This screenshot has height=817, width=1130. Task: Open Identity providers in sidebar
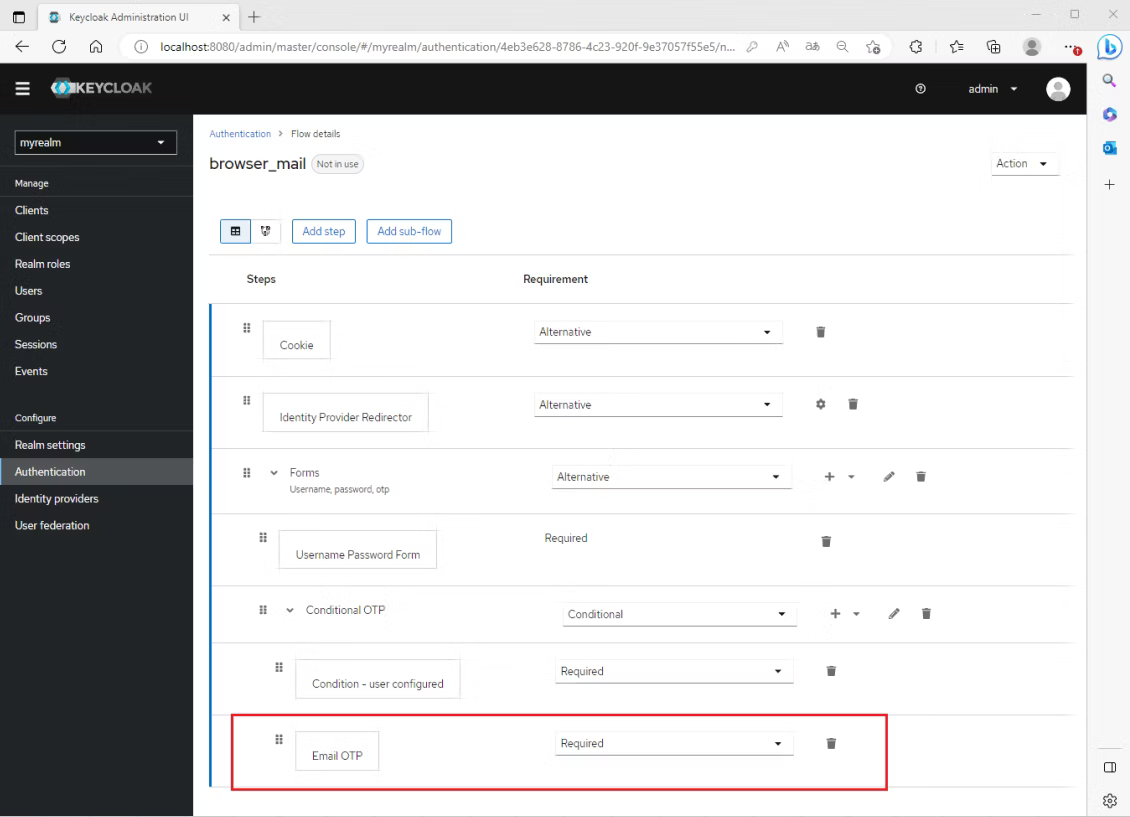[56, 498]
